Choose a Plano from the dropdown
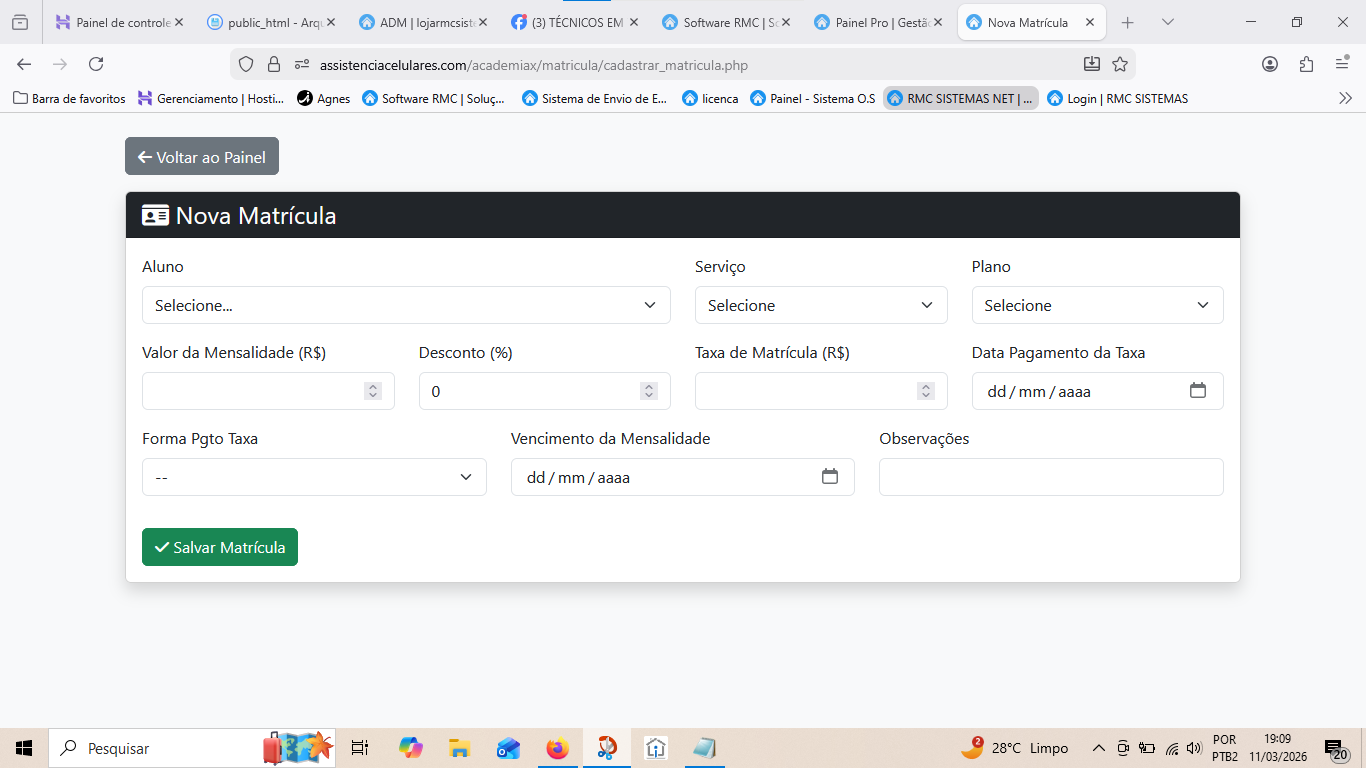 [x=1097, y=305]
